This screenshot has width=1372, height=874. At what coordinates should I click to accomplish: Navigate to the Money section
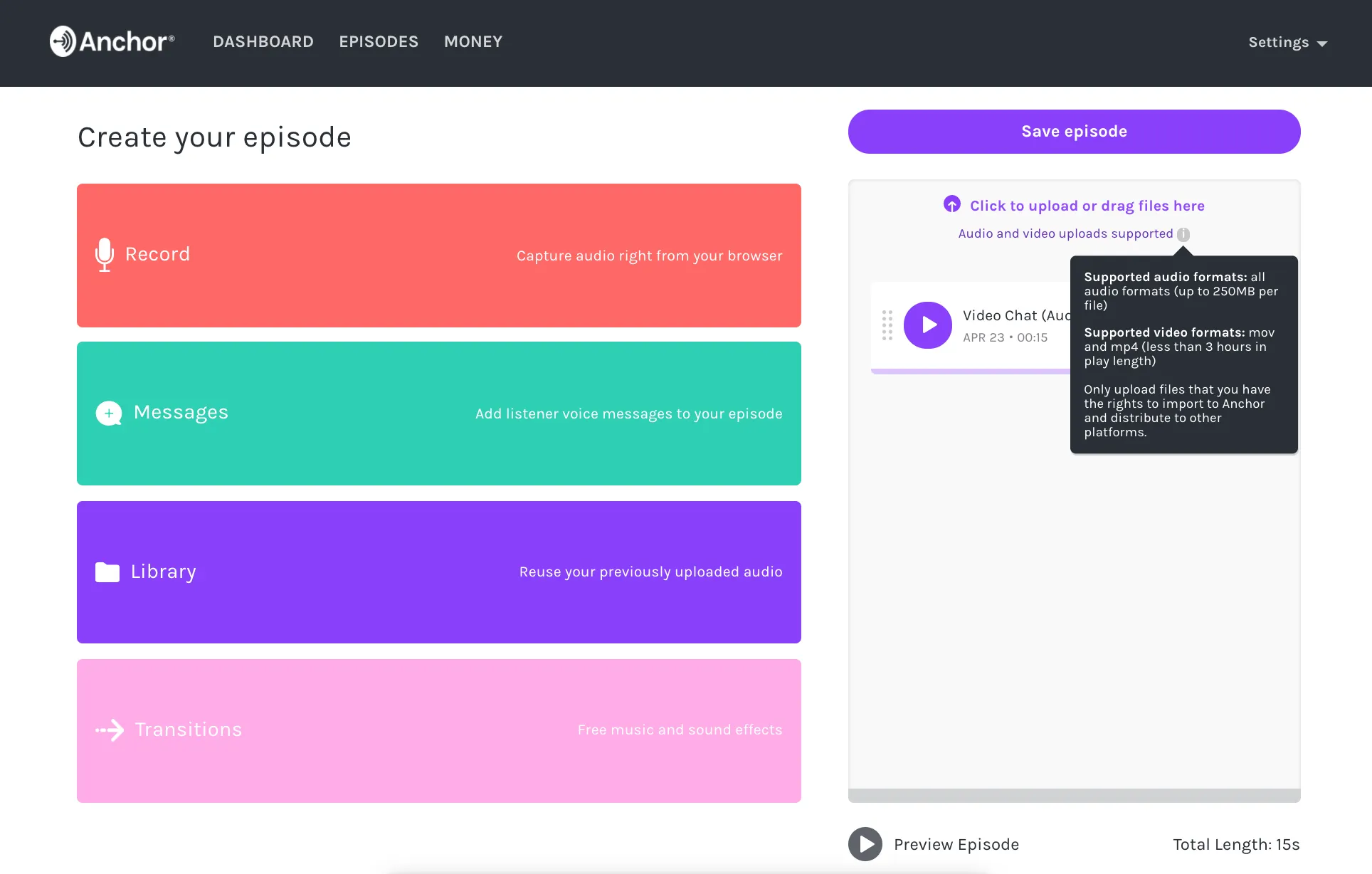(473, 42)
